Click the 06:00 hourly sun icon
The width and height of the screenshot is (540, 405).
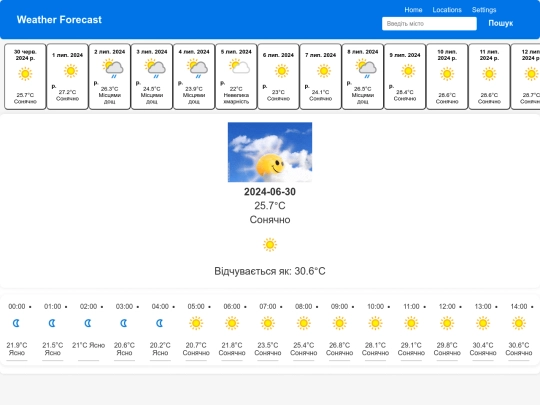point(232,323)
